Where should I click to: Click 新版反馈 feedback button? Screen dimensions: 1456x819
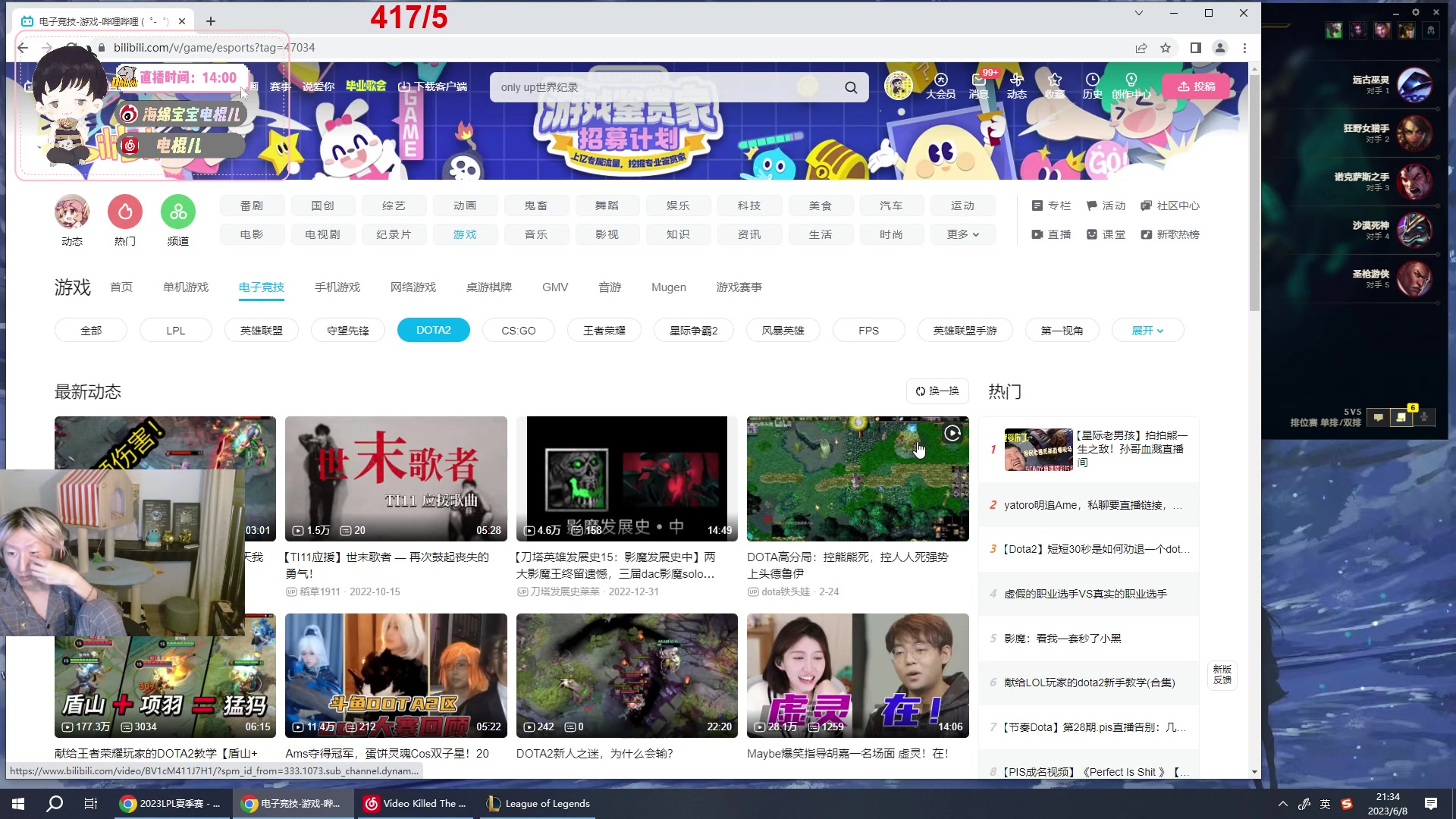[x=1222, y=675]
